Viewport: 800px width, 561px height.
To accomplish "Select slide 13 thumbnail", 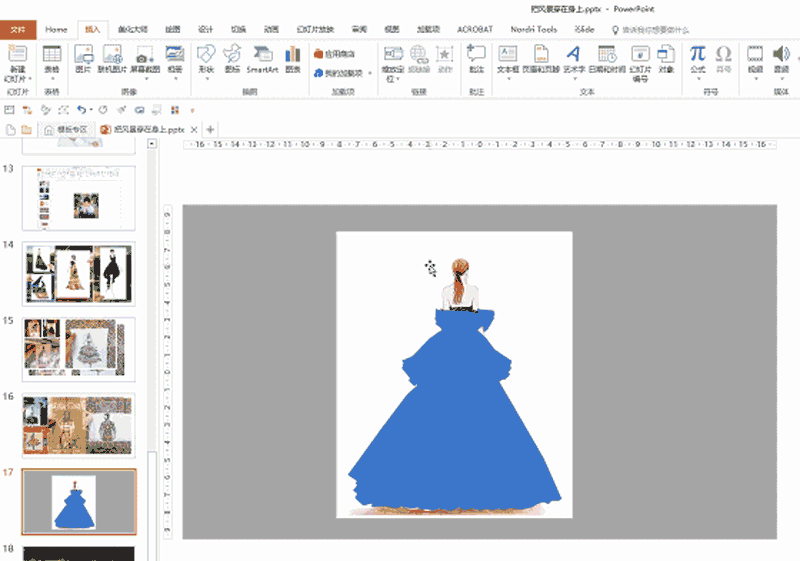I will [x=79, y=198].
